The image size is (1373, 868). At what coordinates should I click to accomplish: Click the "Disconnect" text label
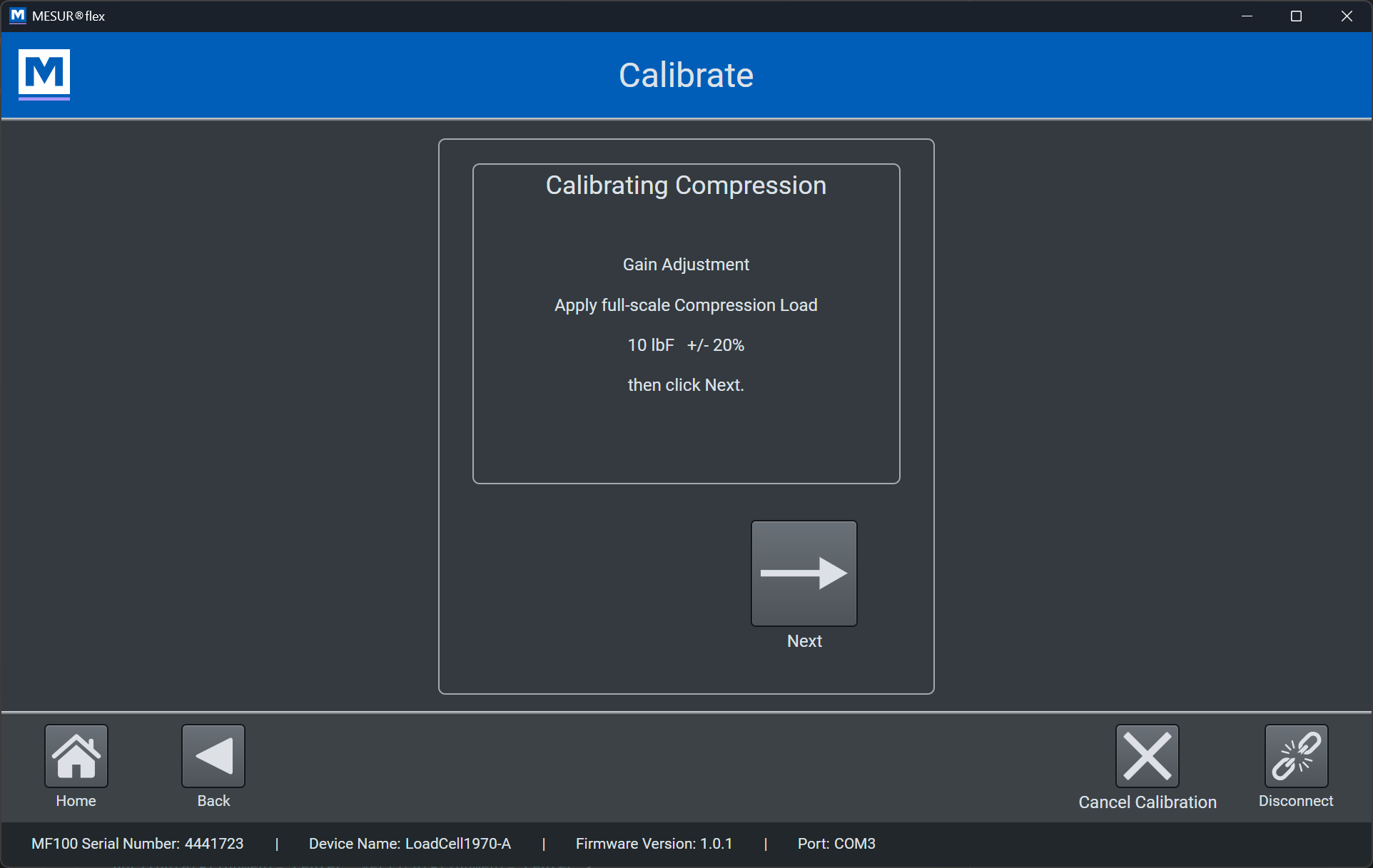1295,801
